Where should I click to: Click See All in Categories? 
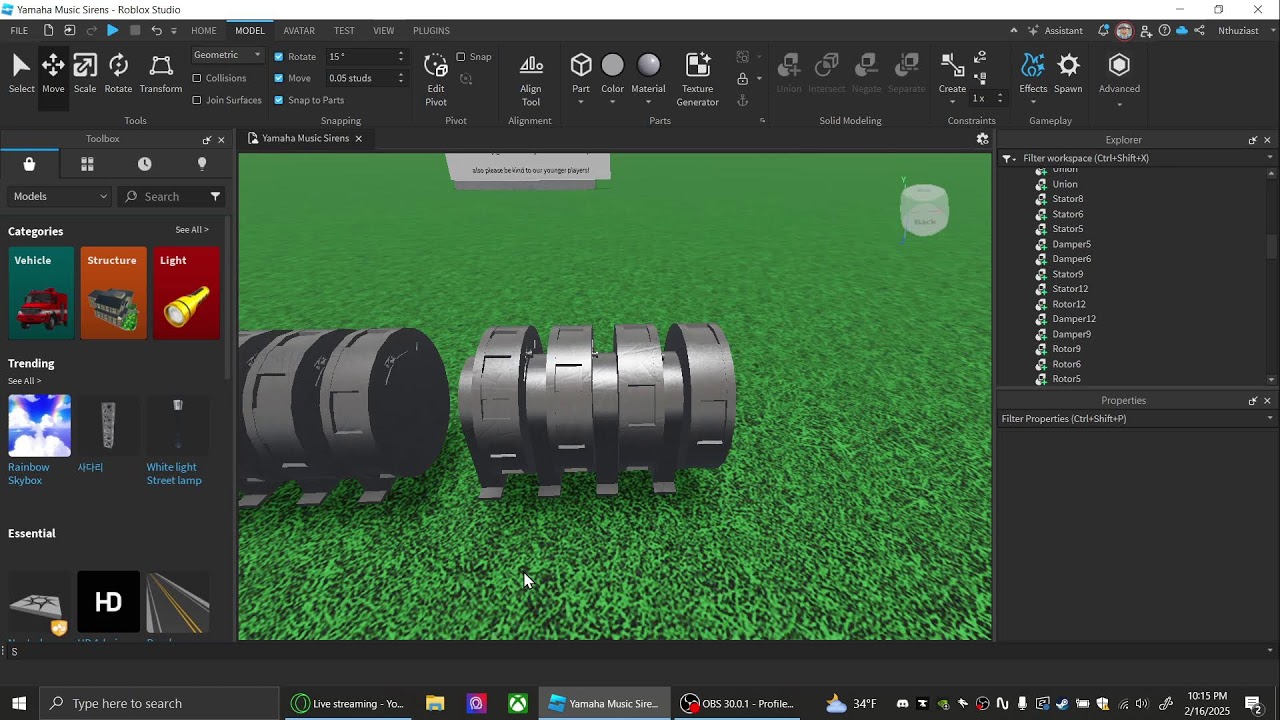[x=192, y=230]
